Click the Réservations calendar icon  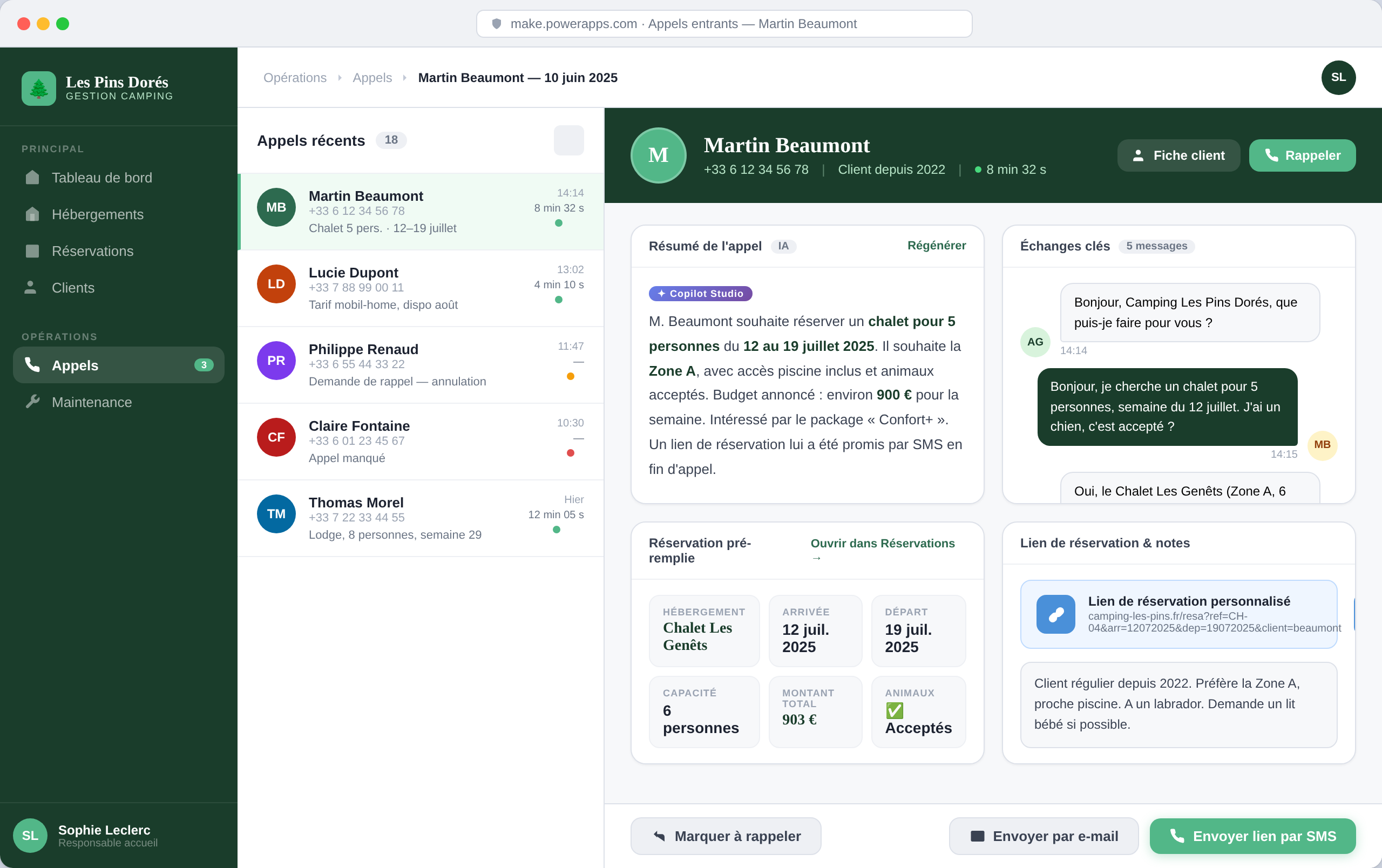(x=33, y=252)
